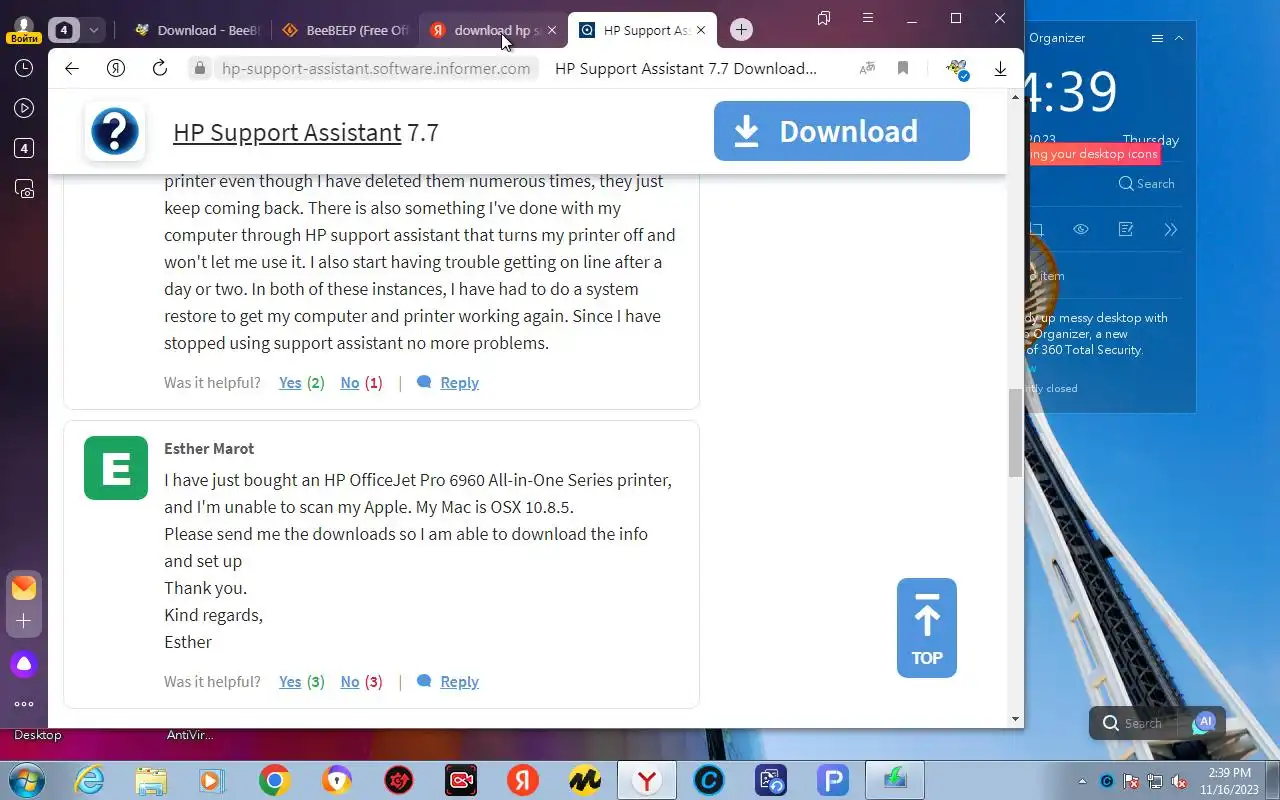Open File Explorer from taskbar
This screenshot has height=800, width=1280.
point(151,780)
